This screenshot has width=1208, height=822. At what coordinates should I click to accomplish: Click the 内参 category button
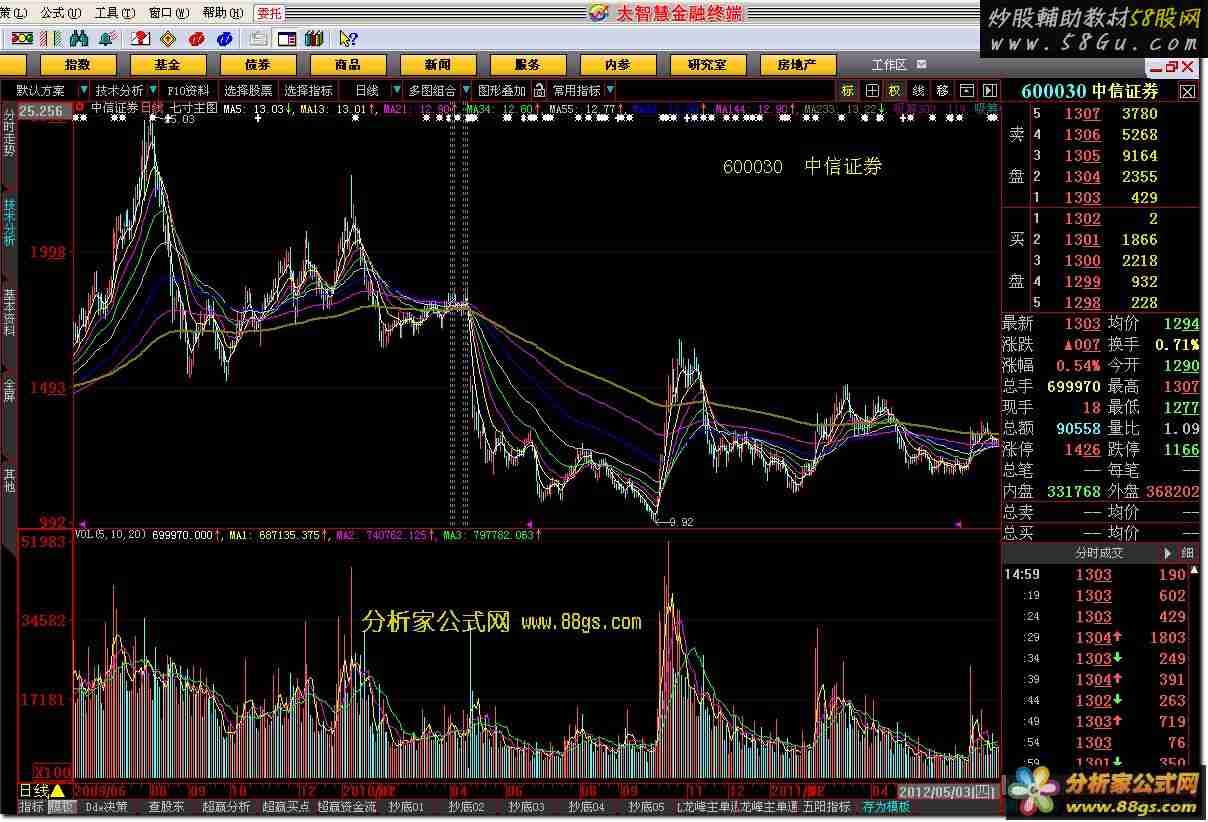coord(618,65)
